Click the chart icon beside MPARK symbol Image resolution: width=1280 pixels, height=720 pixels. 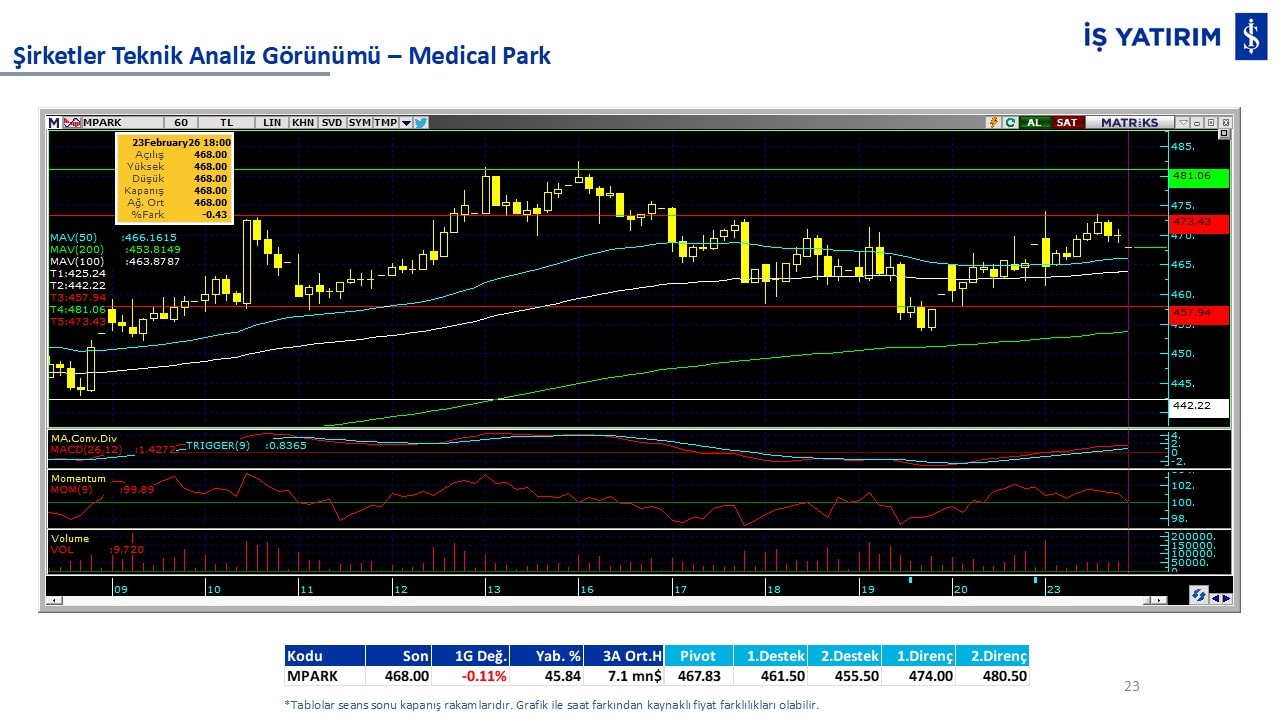tap(71, 123)
